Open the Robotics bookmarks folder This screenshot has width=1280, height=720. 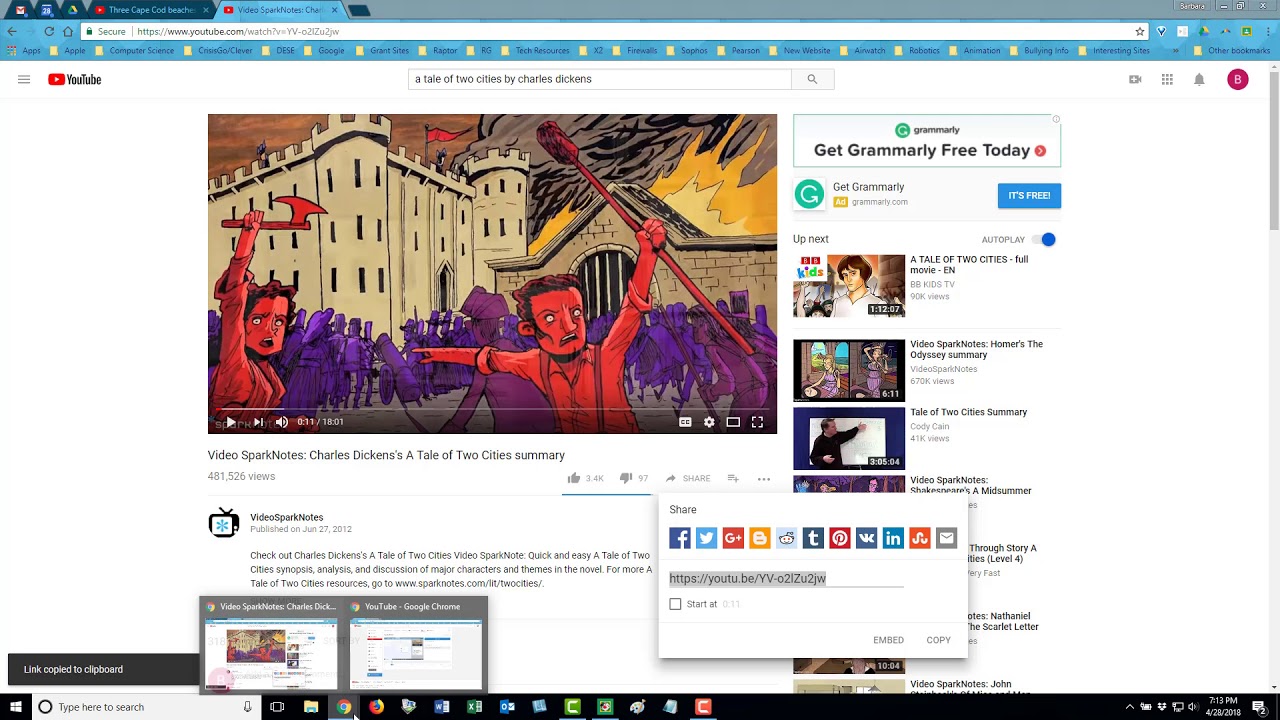(916, 50)
